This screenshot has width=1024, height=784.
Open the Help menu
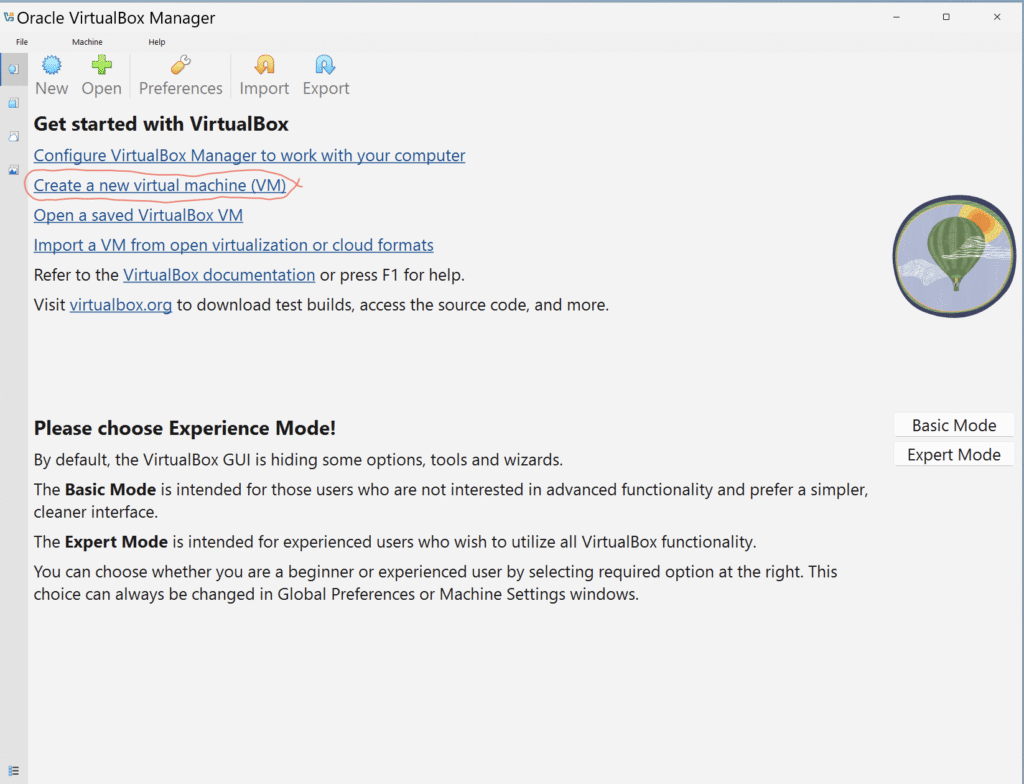(x=157, y=42)
